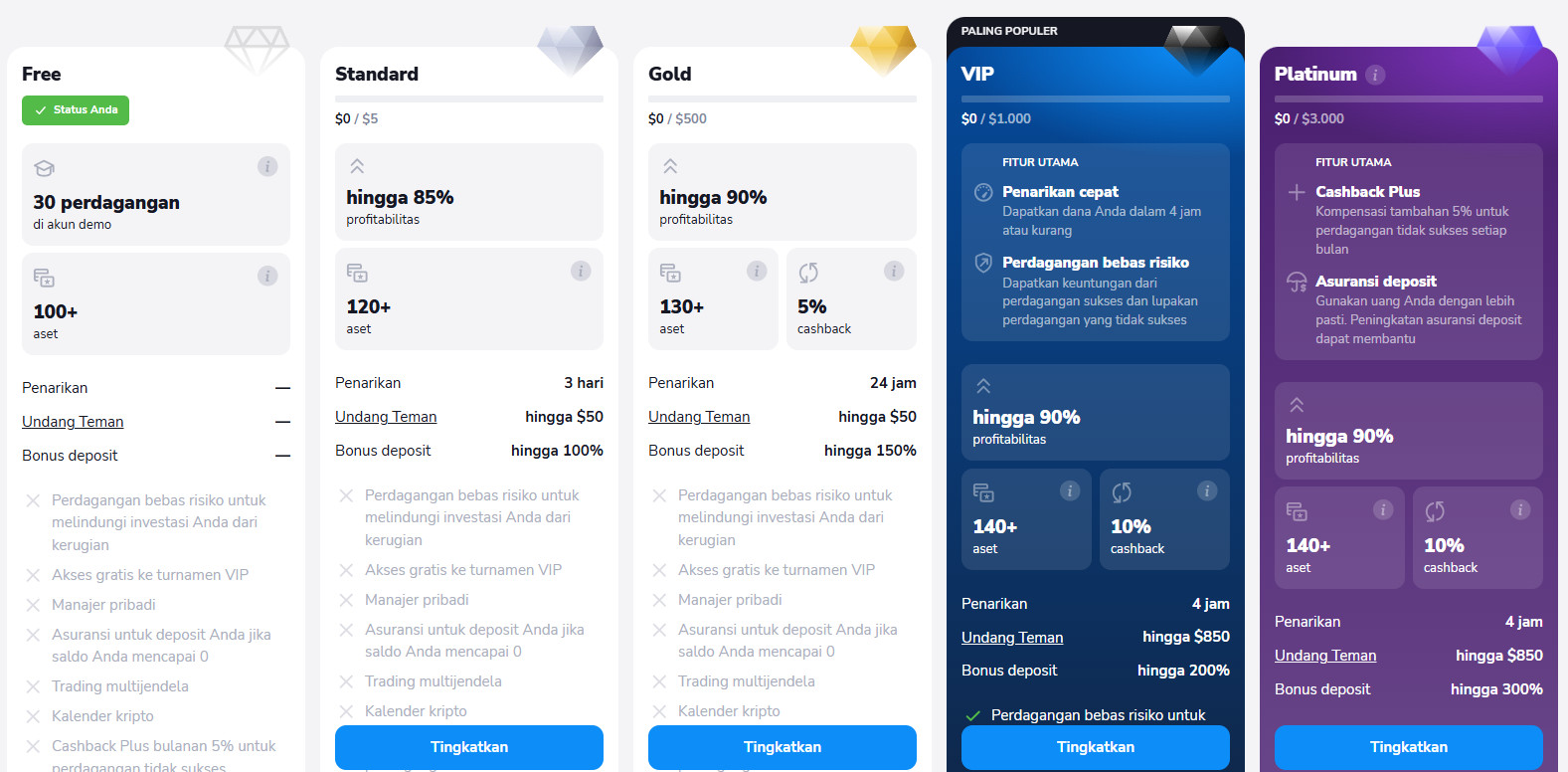Click info icon on Free 100+ aset card
This screenshot has width=1568, height=772.
point(267,276)
